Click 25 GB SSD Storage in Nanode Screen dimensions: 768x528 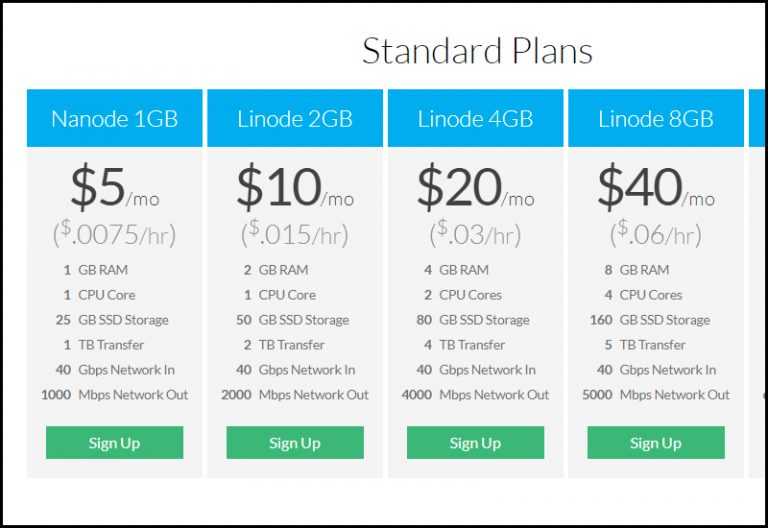tap(112, 320)
